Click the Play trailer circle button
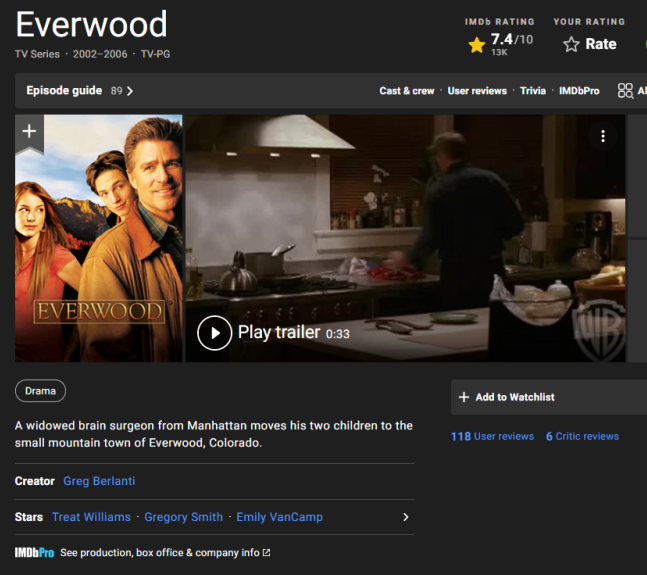647x575 pixels. tap(214, 333)
